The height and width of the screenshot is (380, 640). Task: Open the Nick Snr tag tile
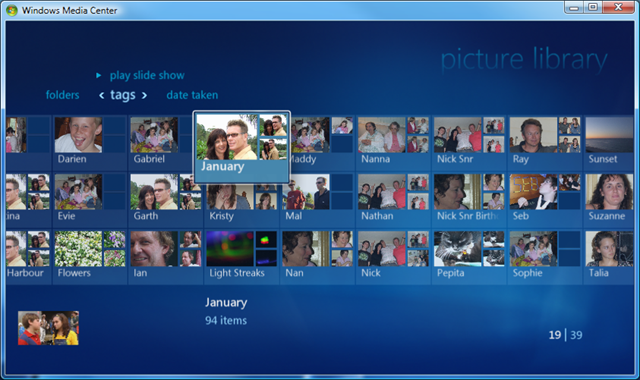tap(469, 142)
